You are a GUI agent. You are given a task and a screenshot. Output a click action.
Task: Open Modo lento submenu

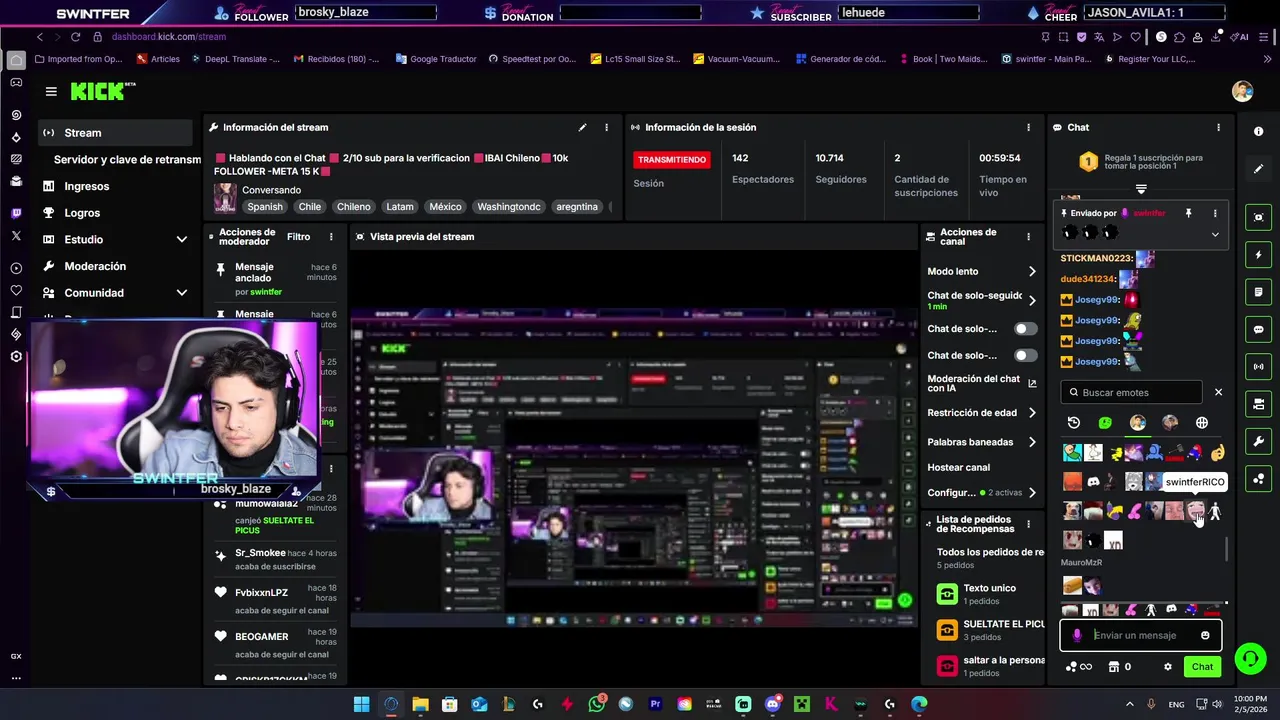click(982, 271)
